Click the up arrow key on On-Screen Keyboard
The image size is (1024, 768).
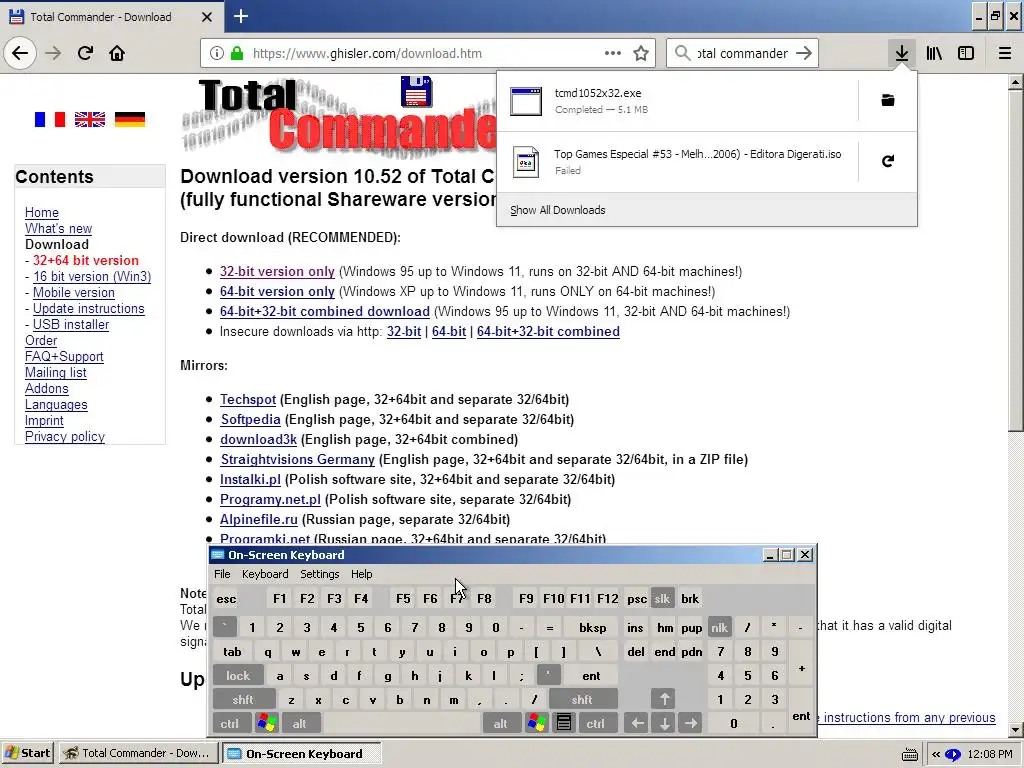[x=664, y=699]
